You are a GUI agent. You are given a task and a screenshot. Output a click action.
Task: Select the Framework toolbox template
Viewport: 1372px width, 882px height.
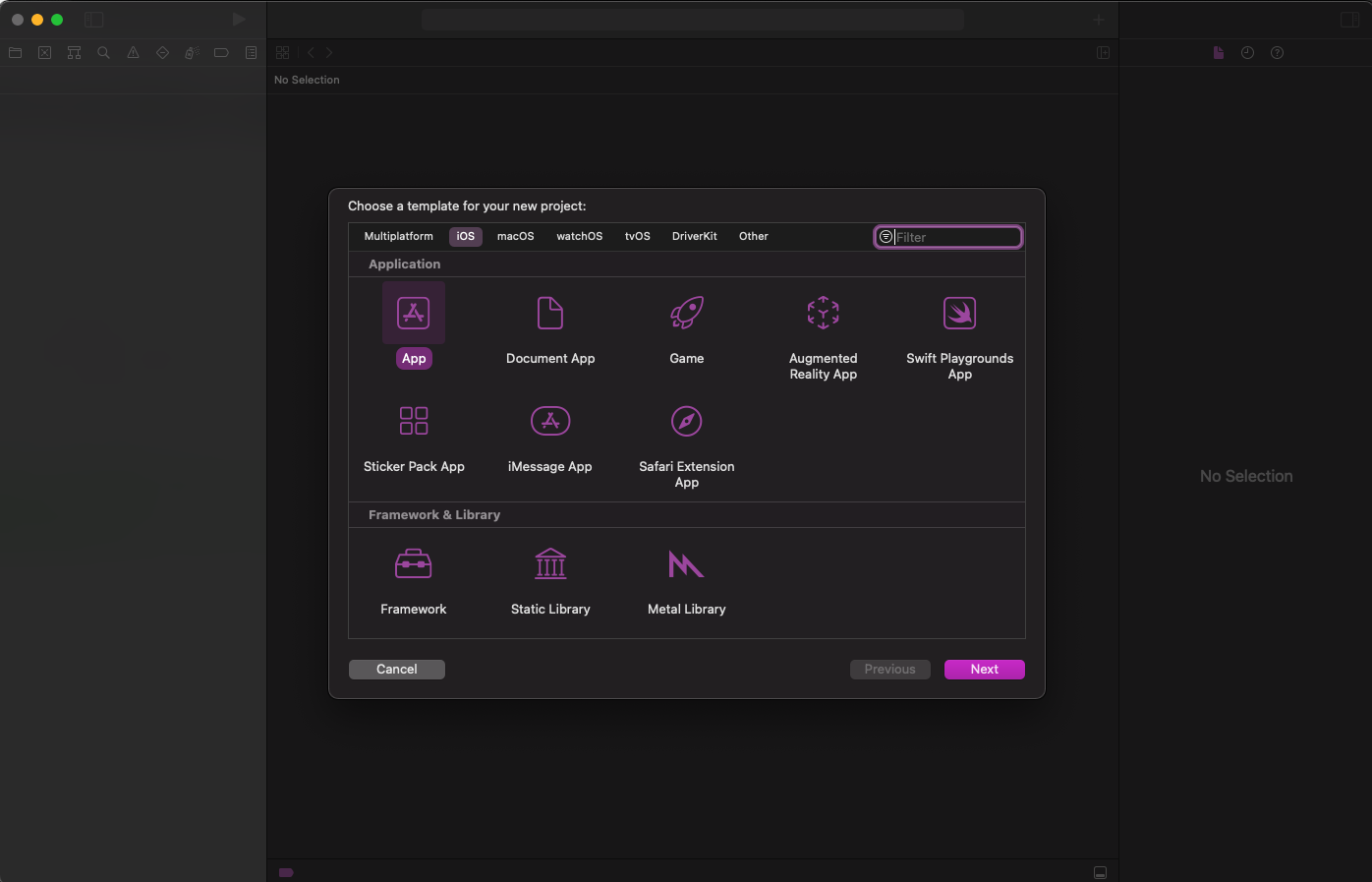(x=414, y=563)
